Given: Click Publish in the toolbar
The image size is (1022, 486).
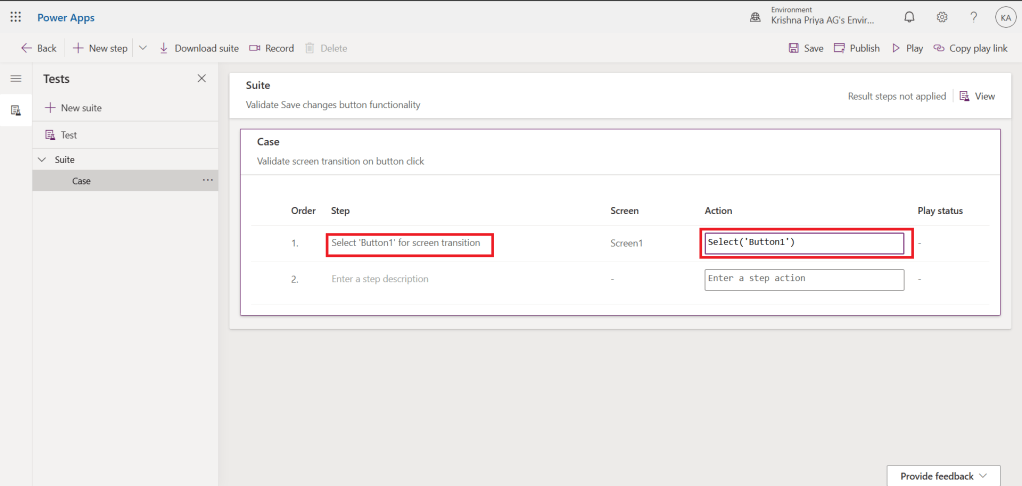Looking at the screenshot, I should click(x=857, y=48).
